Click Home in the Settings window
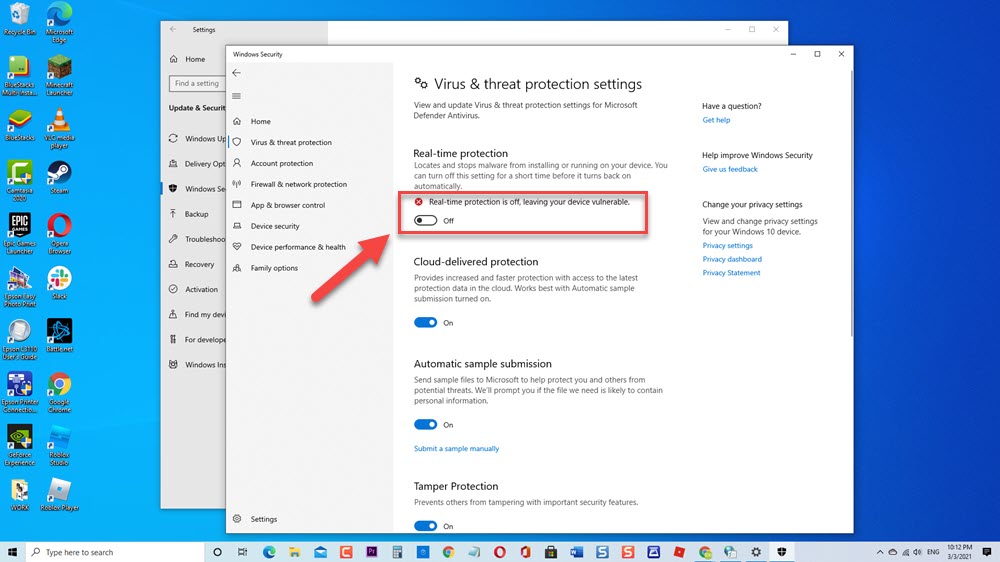This screenshot has width=1000, height=562. coord(194,59)
